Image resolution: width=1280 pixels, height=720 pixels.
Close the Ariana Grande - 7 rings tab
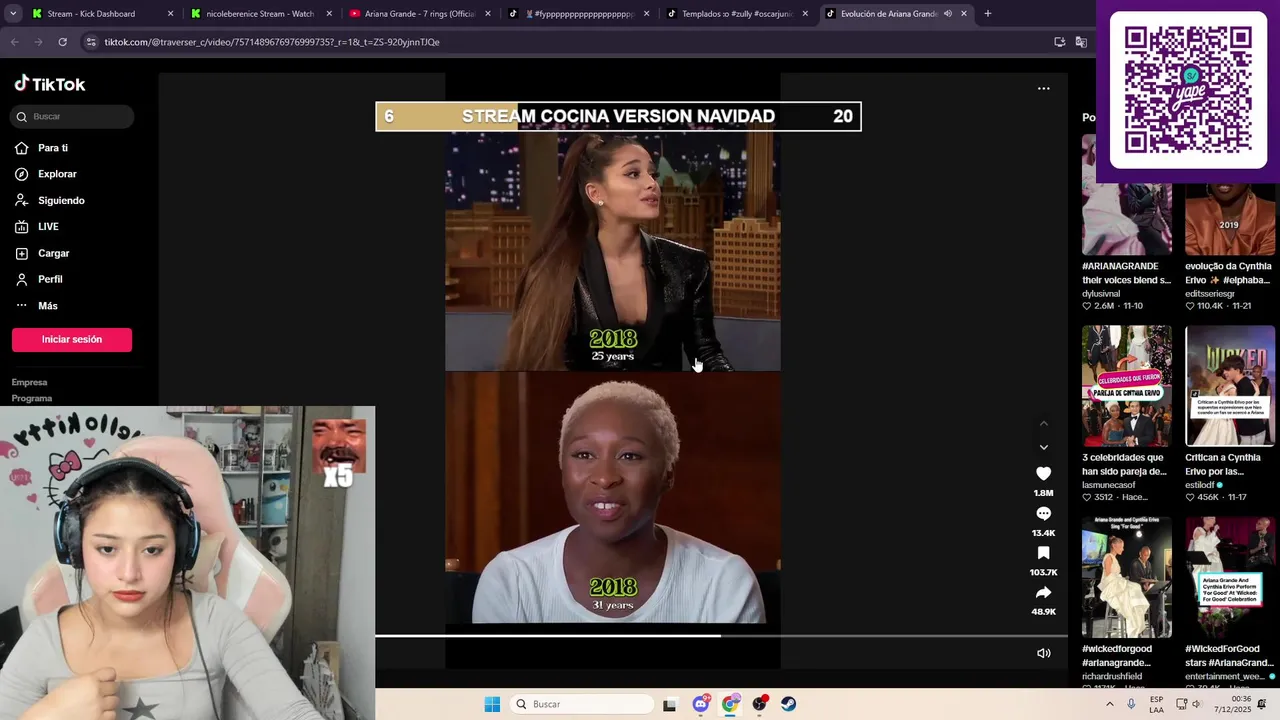[x=488, y=14]
